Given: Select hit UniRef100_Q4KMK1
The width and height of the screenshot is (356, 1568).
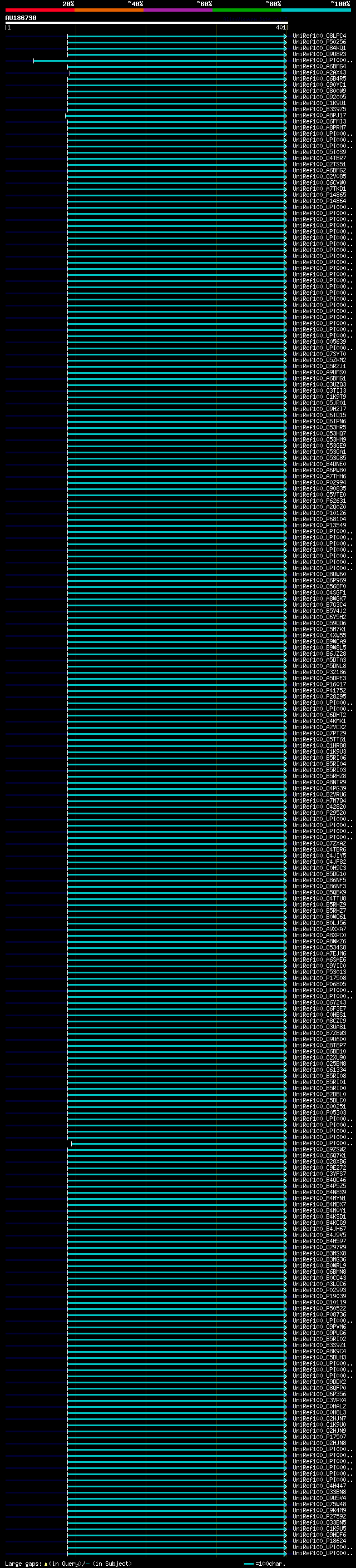Looking at the screenshot, I should (x=319, y=721).
